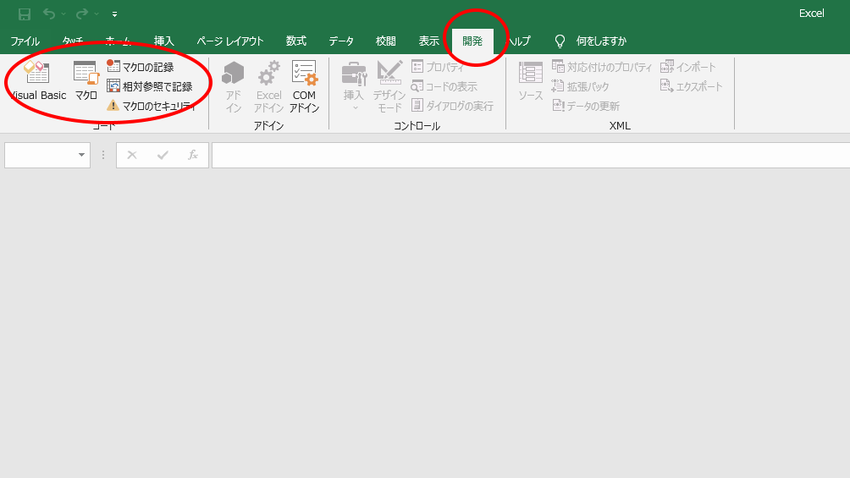Open the Name Box dropdown arrow
Screen dimensions: 850x478
(x=81, y=155)
